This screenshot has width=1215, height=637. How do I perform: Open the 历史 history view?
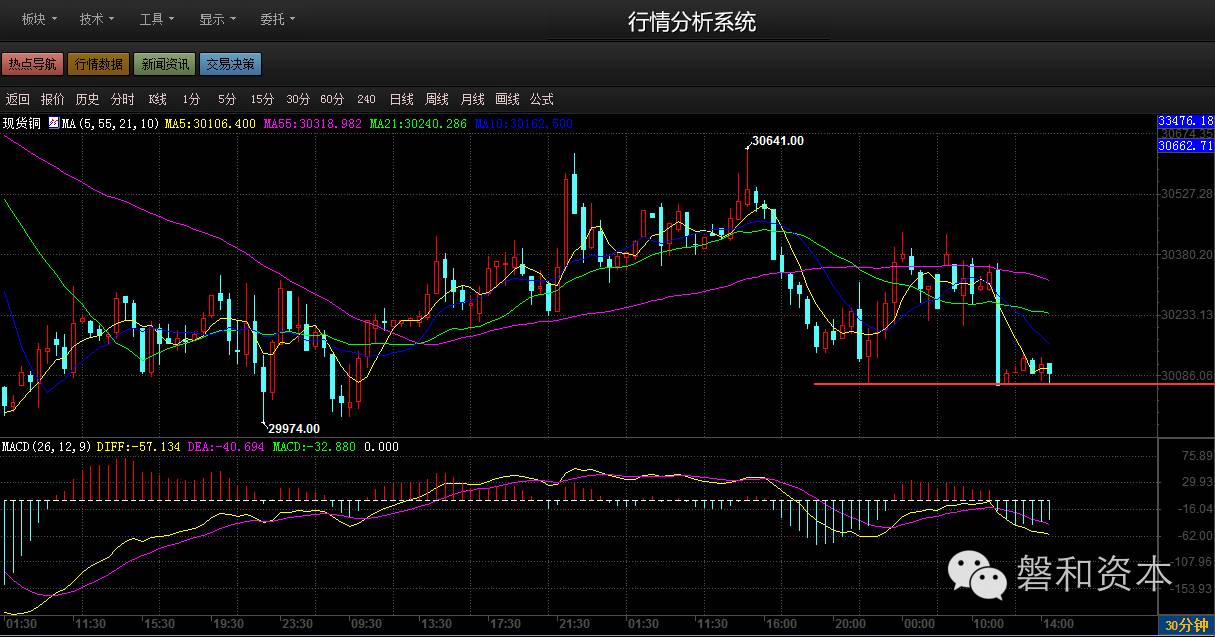88,99
